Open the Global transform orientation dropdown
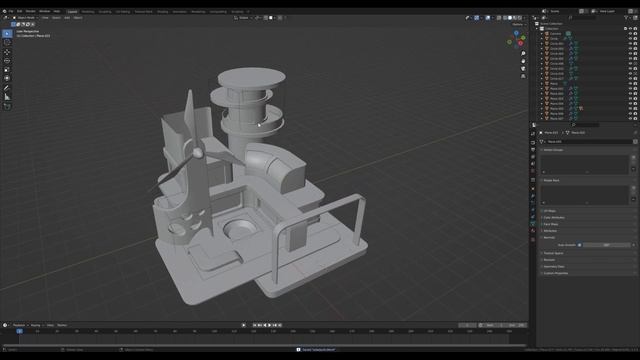This screenshot has height=360, width=640. (x=242, y=18)
